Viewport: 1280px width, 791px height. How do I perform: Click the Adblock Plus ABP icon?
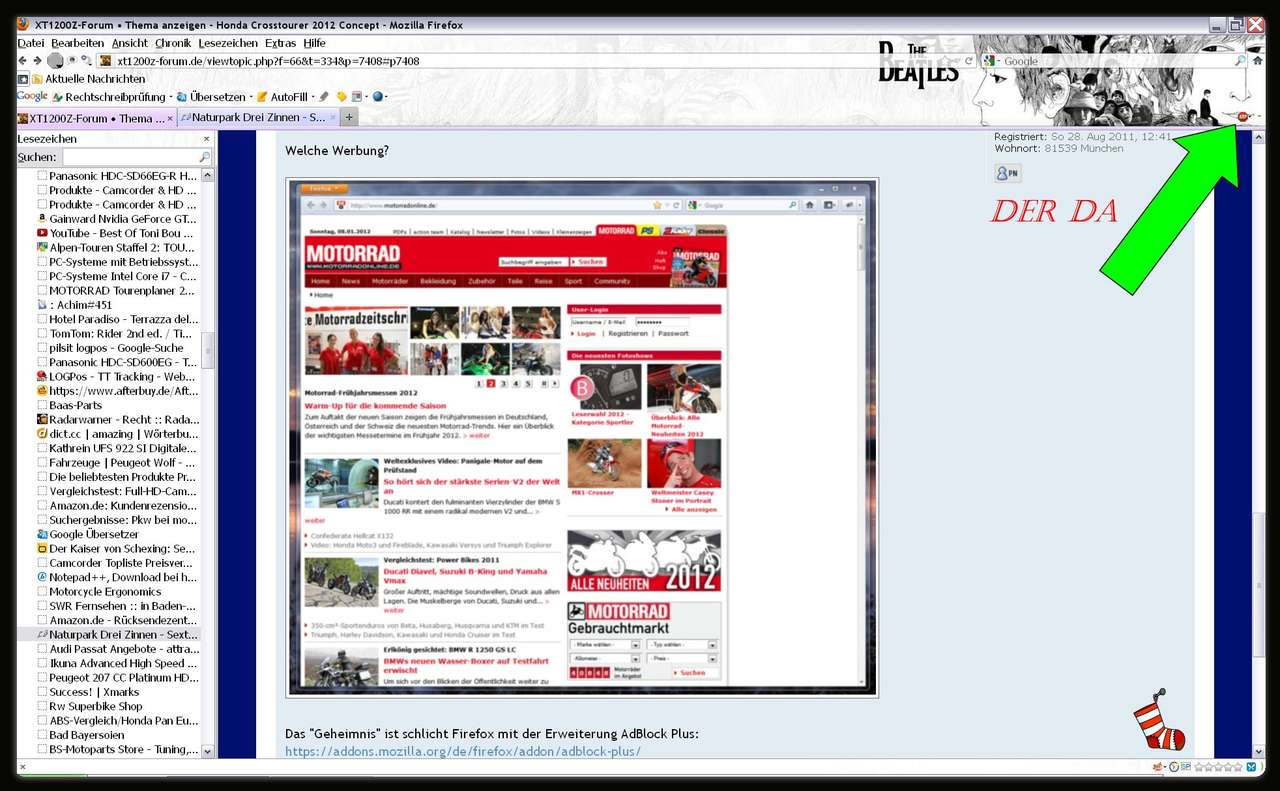(1242, 117)
